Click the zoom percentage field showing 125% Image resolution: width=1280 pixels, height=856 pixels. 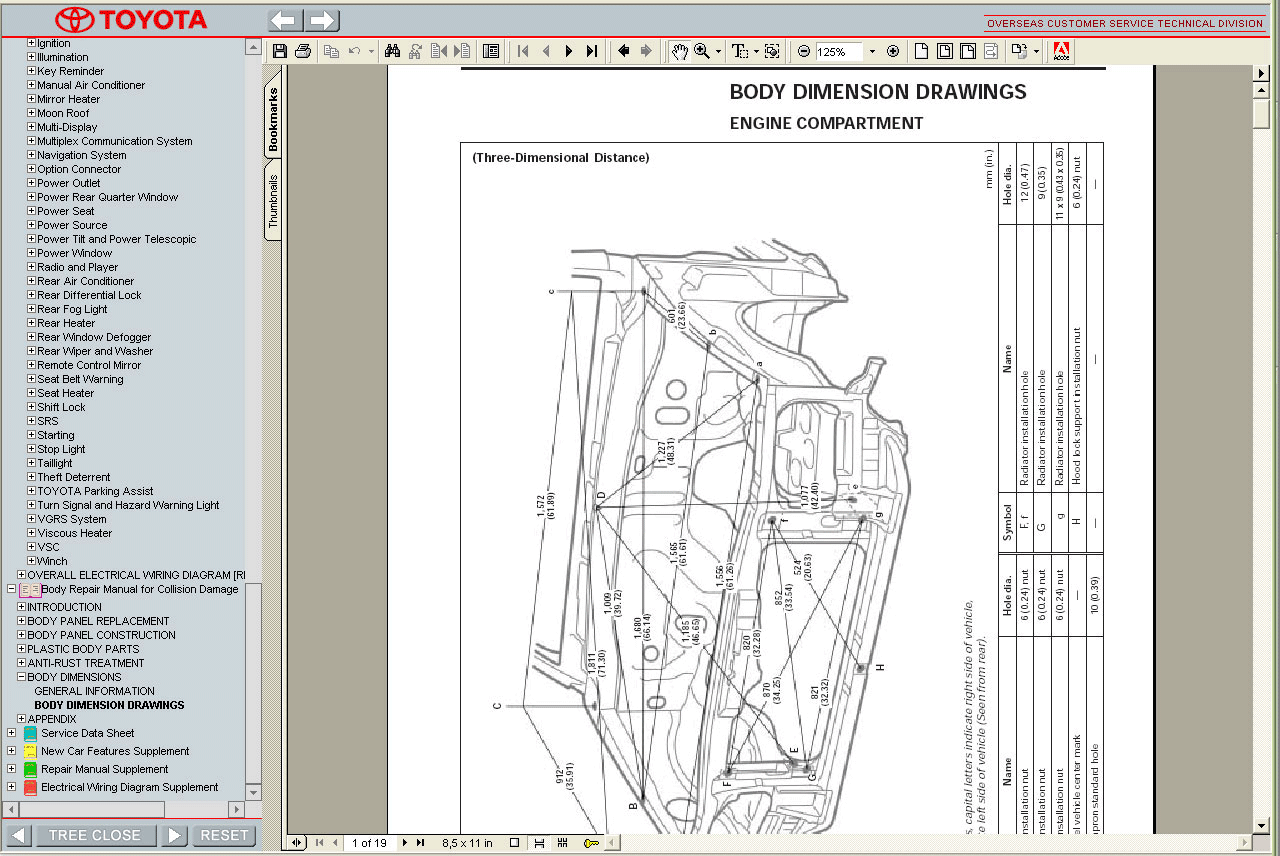(x=839, y=51)
